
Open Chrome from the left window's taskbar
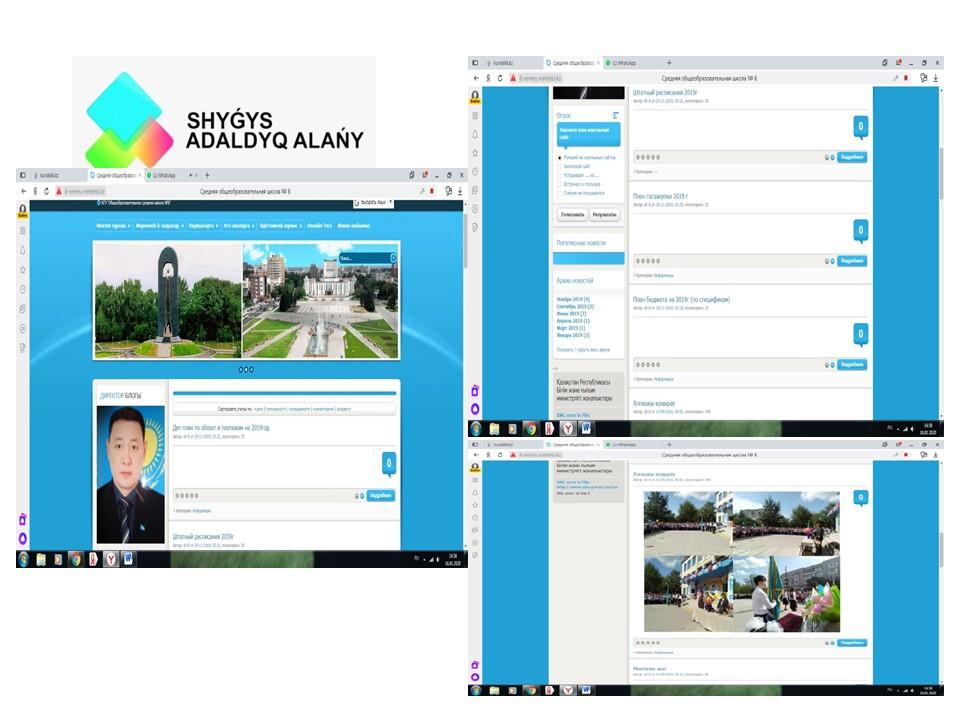point(75,559)
